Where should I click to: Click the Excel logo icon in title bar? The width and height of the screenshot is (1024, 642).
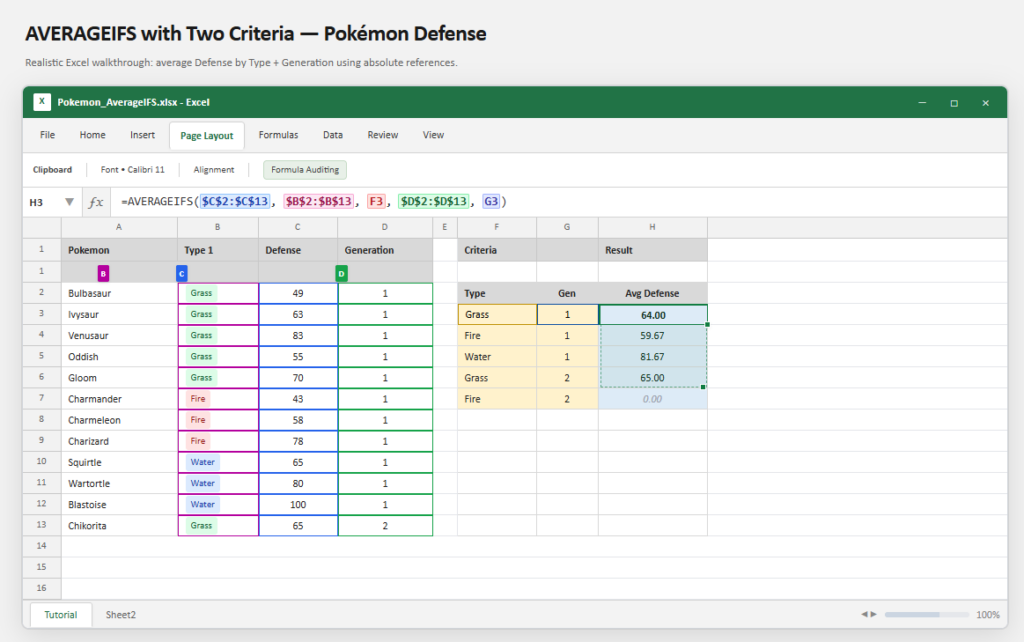pos(42,102)
